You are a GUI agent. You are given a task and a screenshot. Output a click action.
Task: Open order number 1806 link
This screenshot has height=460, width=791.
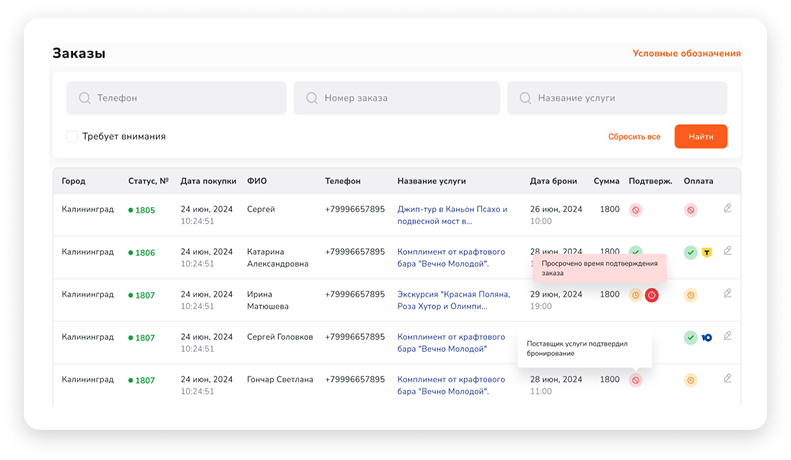145,253
